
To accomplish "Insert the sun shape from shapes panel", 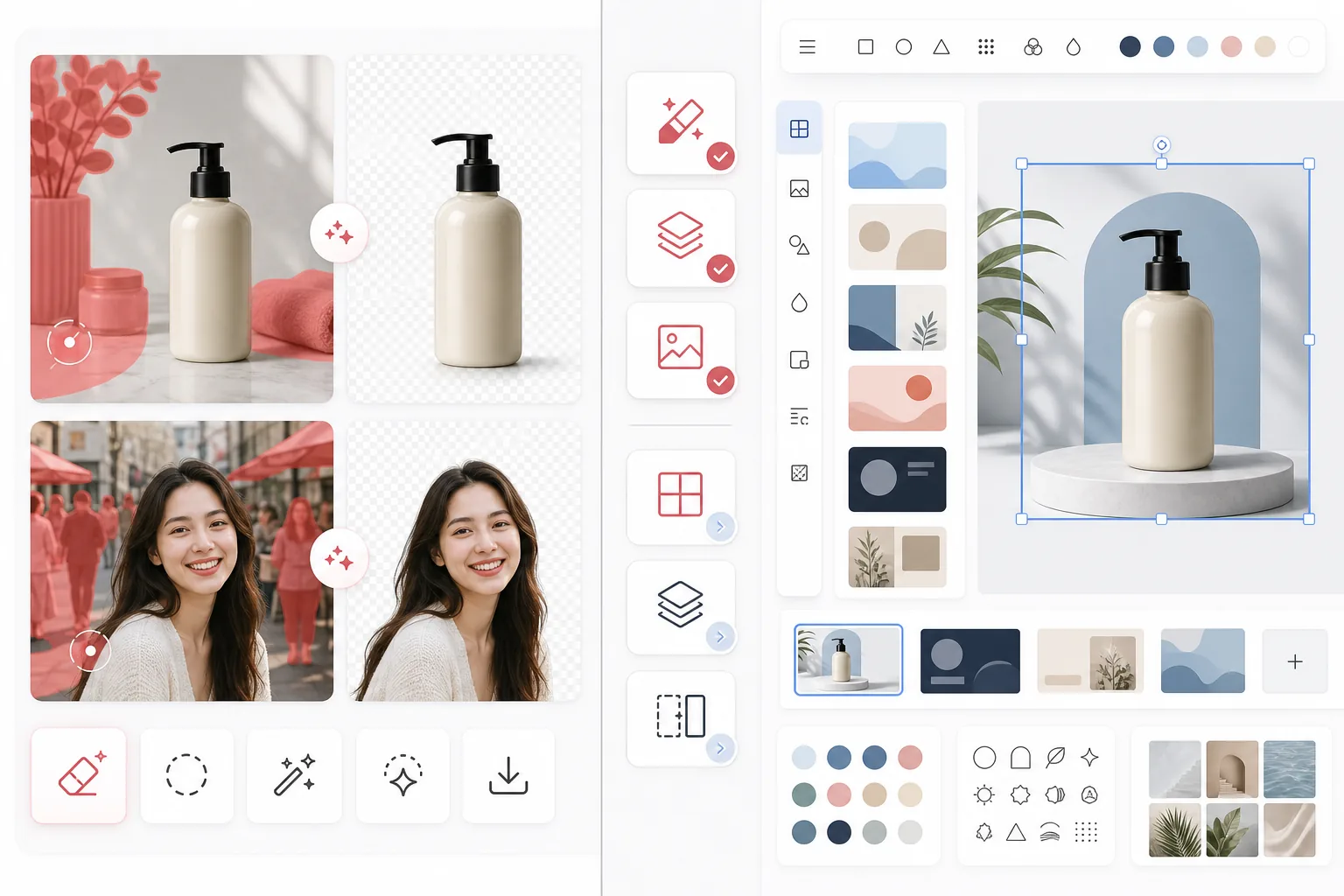I will click(984, 794).
